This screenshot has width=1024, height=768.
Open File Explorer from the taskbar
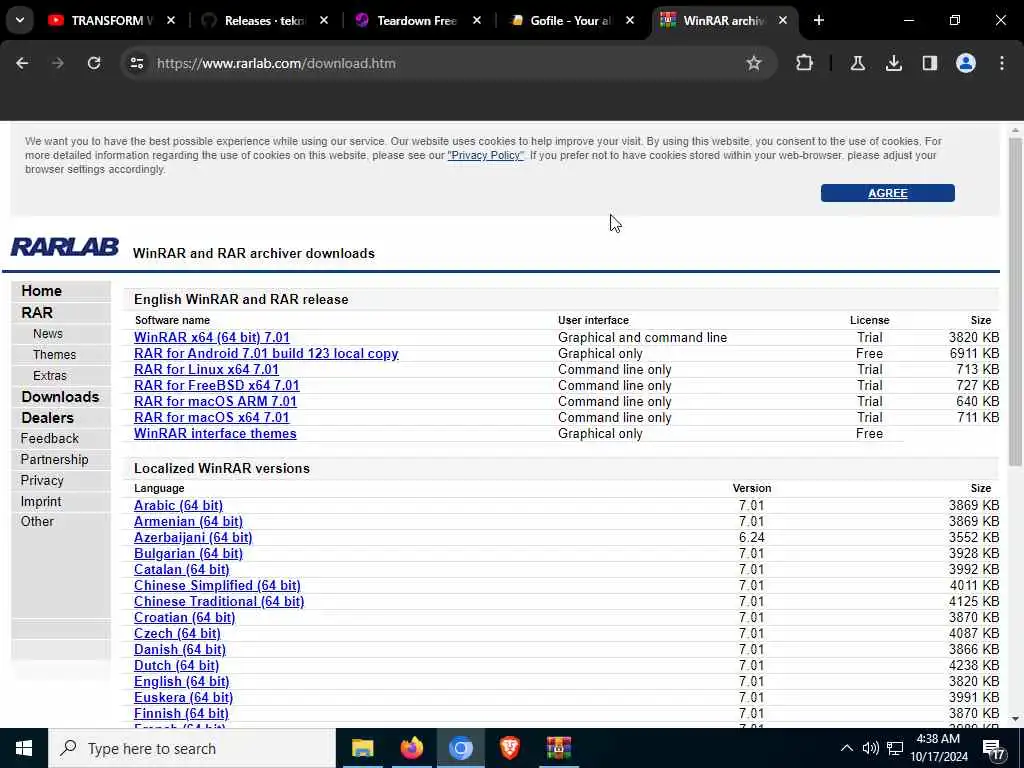pos(362,748)
